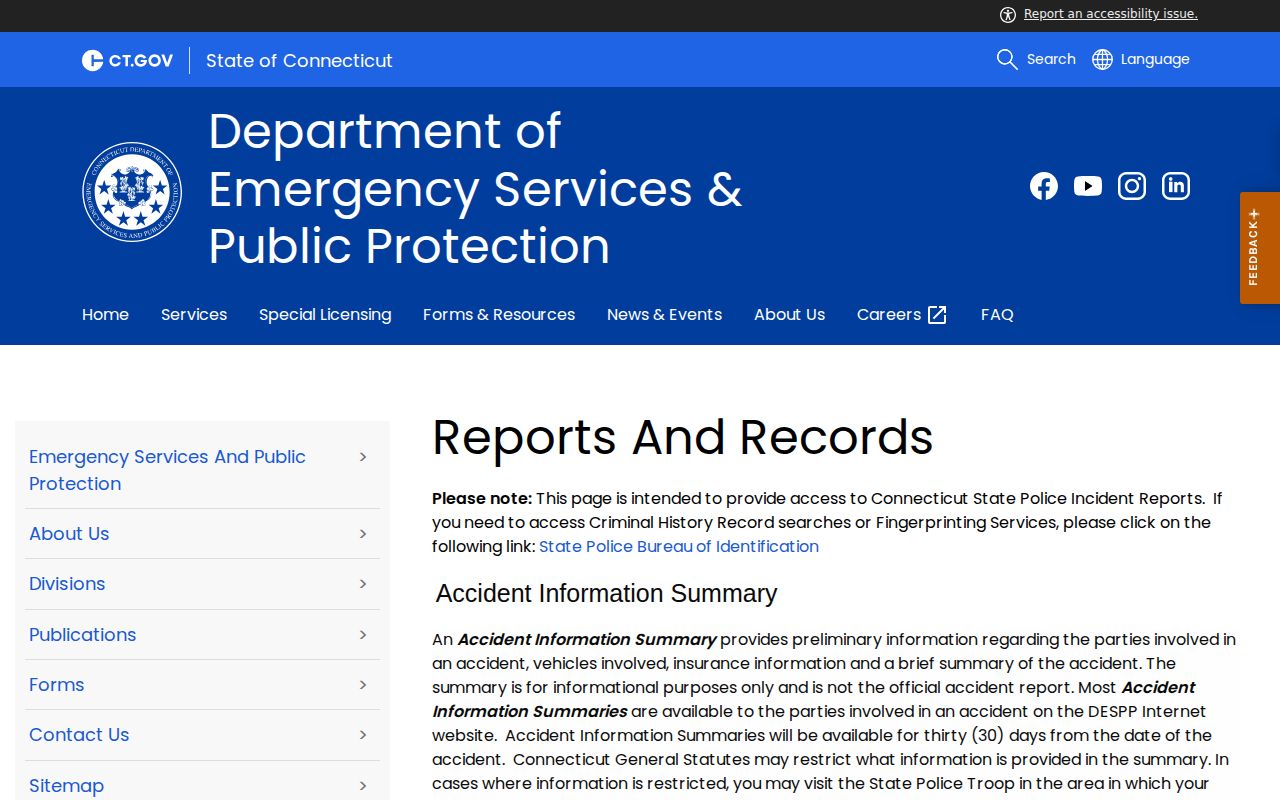The image size is (1280, 800).
Task: Expand the Publications sidebar chevron
Action: click(x=363, y=635)
